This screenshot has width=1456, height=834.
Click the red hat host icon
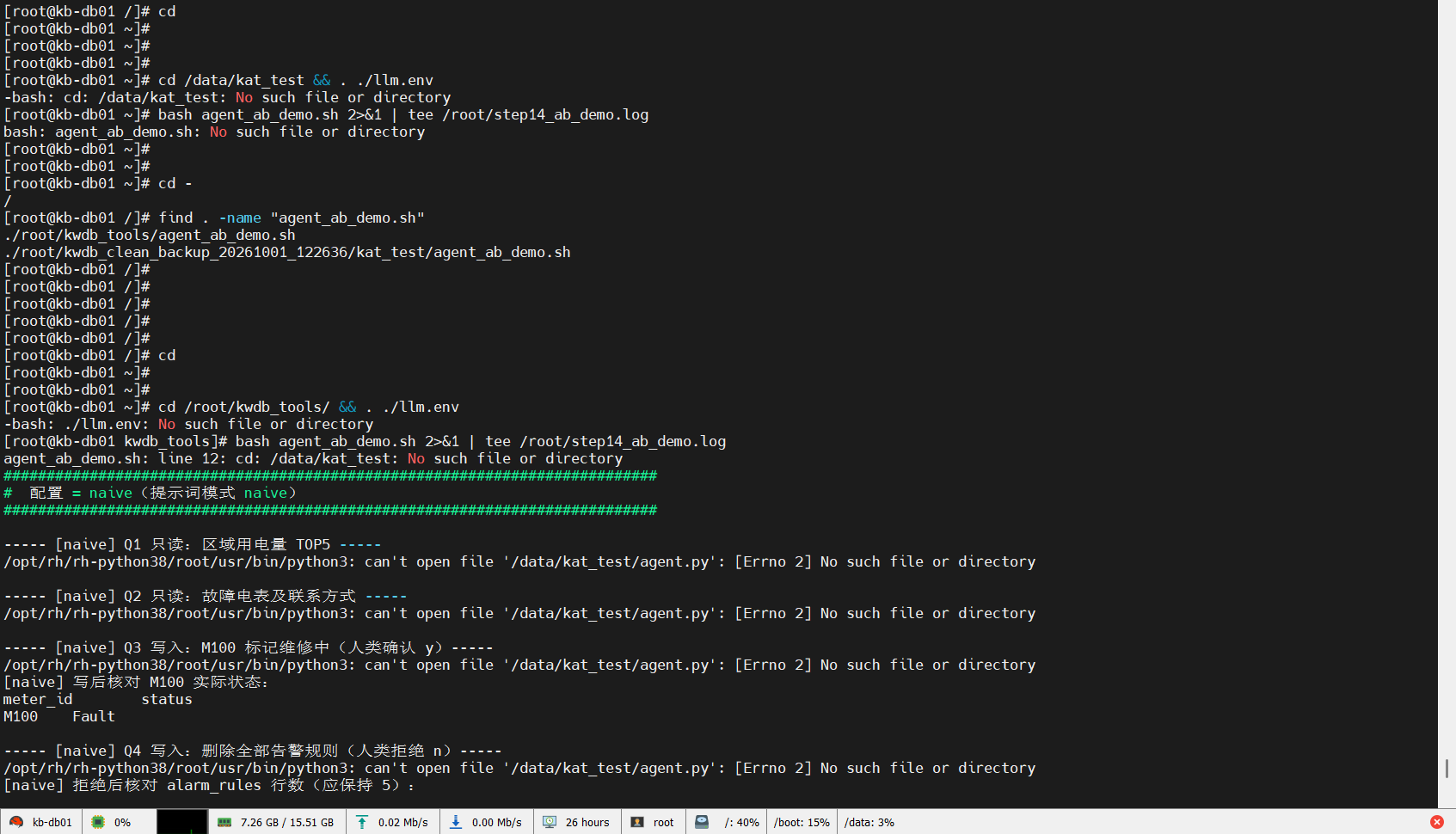coord(15,822)
